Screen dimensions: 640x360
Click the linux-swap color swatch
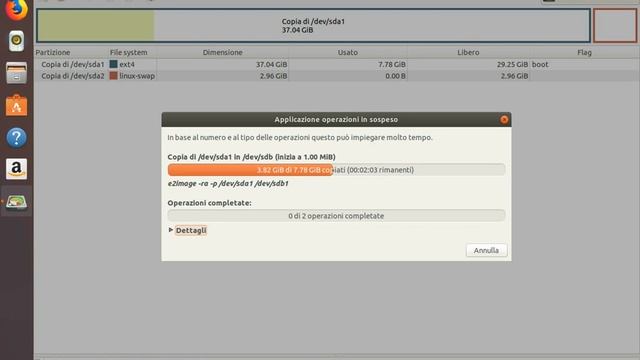click(x=113, y=76)
